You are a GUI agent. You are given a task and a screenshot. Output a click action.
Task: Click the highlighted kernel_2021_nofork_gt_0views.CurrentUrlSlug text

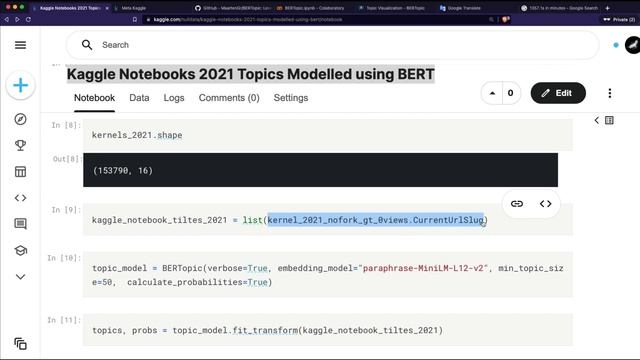click(x=376, y=220)
